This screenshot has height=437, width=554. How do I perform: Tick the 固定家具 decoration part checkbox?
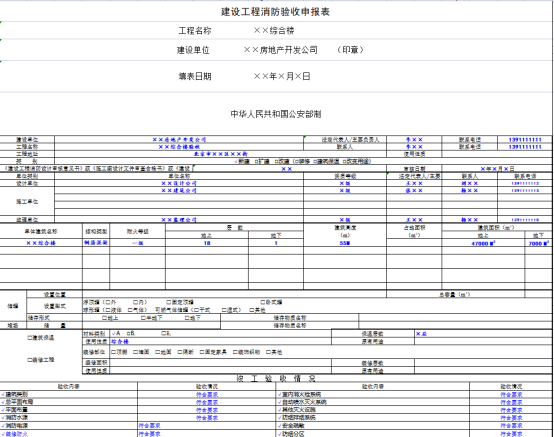(202, 352)
